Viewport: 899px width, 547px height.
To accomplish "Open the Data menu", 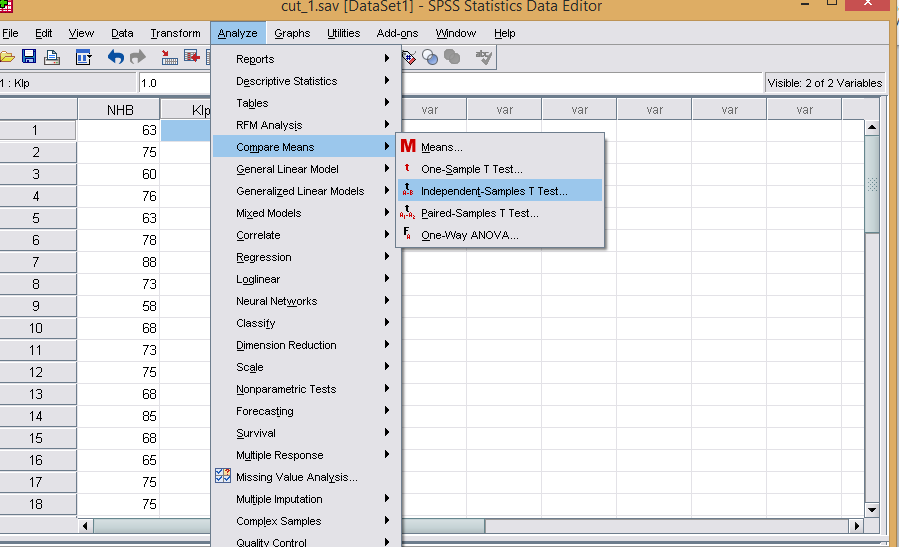I will [x=122, y=33].
